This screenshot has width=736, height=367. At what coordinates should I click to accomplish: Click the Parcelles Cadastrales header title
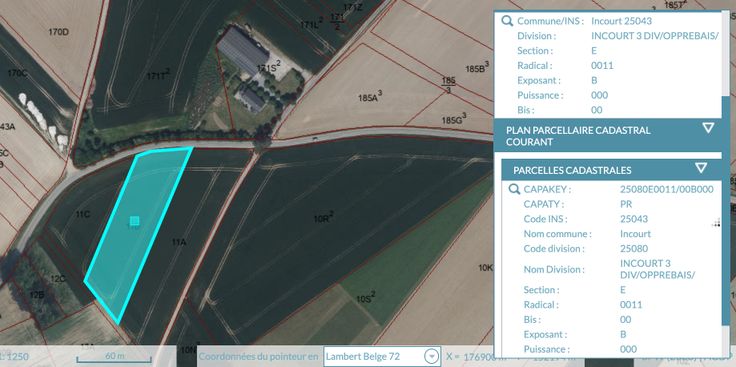(x=572, y=170)
